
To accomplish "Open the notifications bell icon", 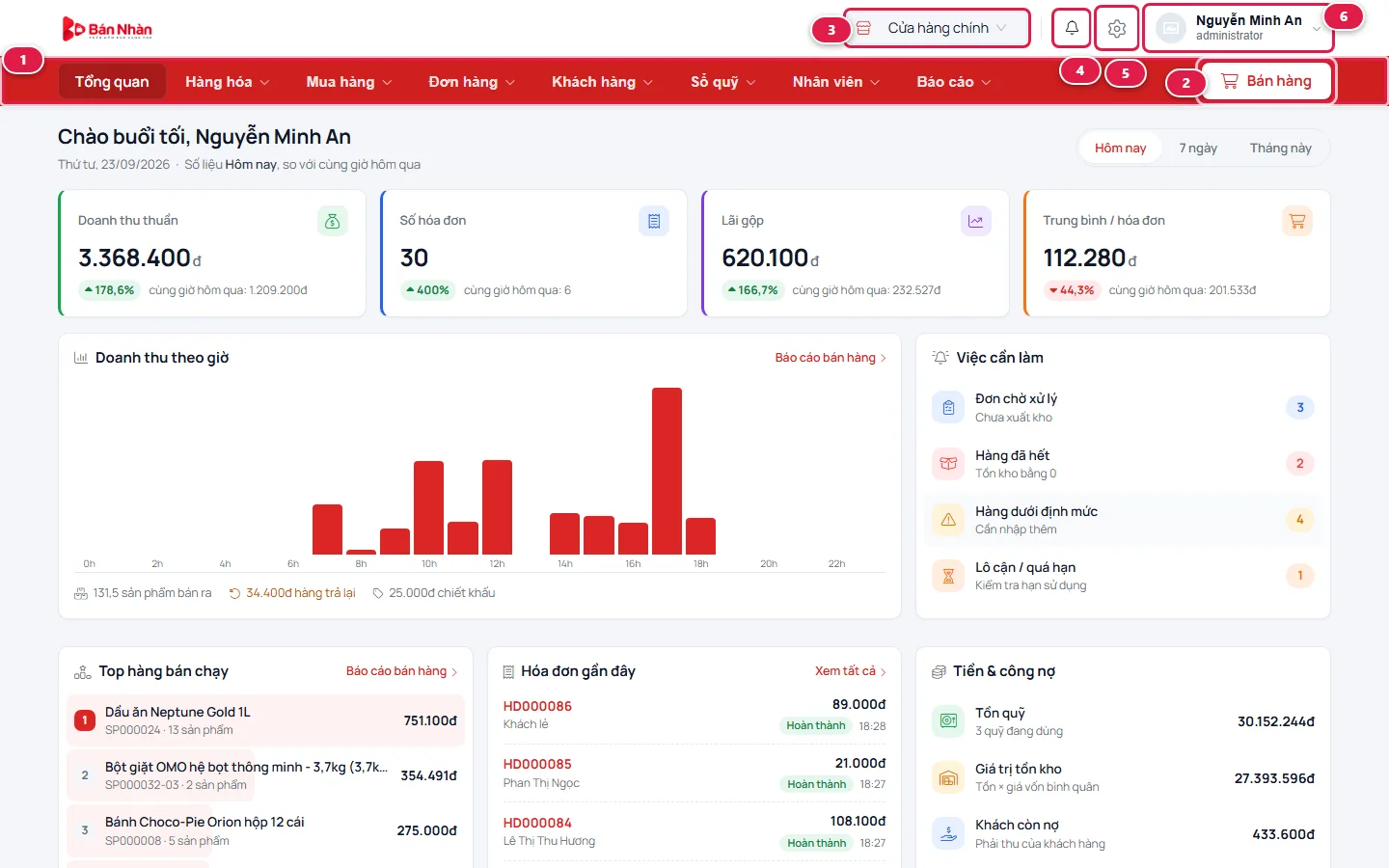I will point(1072,28).
